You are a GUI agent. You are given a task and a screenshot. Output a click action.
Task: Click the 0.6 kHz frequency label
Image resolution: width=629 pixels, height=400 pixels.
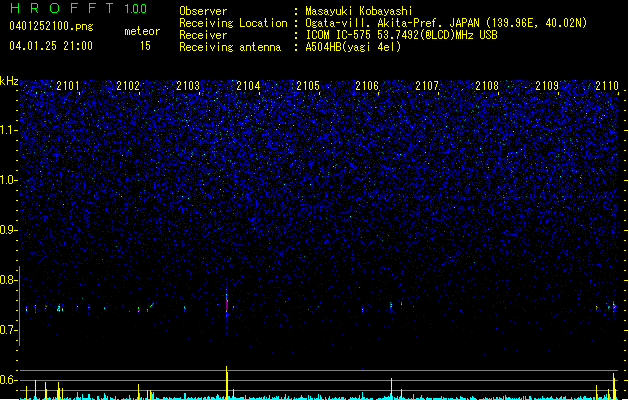point(8,380)
